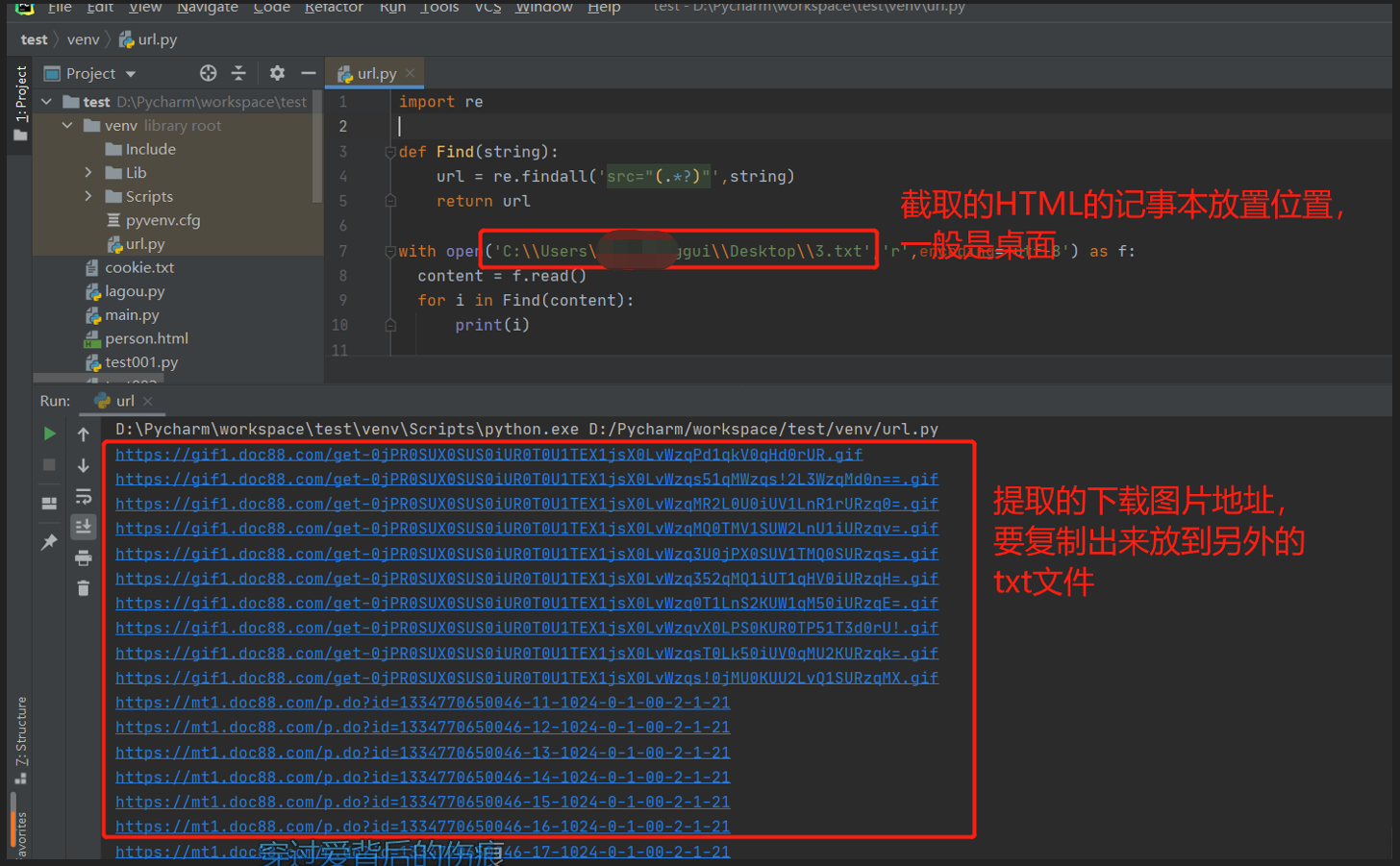Image resolution: width=1400 pixels, height=866 pixels.
Task: Click the locate-in-tree crosshair icon in Project panel
Action: [208, 73]
